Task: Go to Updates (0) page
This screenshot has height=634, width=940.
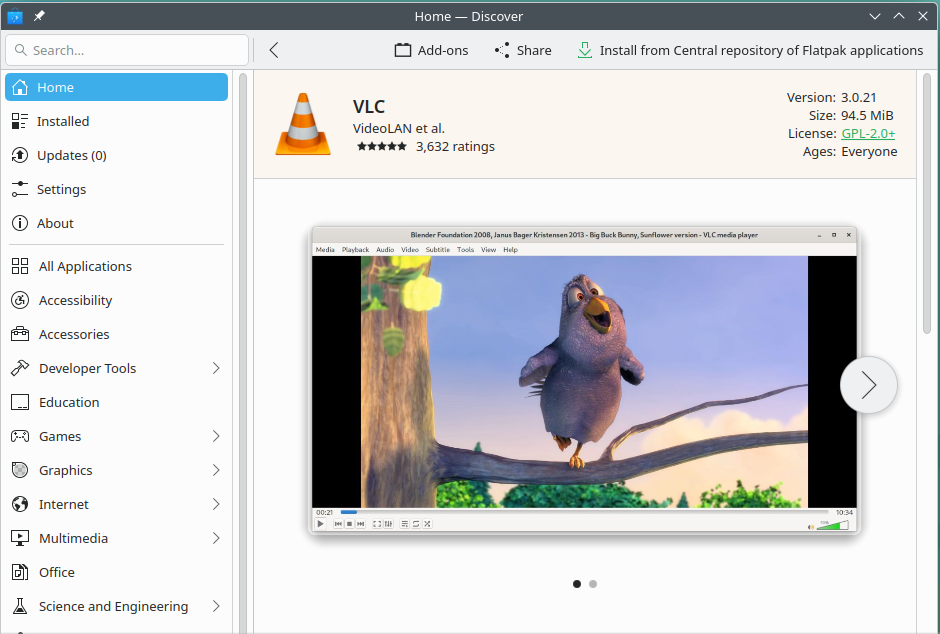Action: coord(116,155)
